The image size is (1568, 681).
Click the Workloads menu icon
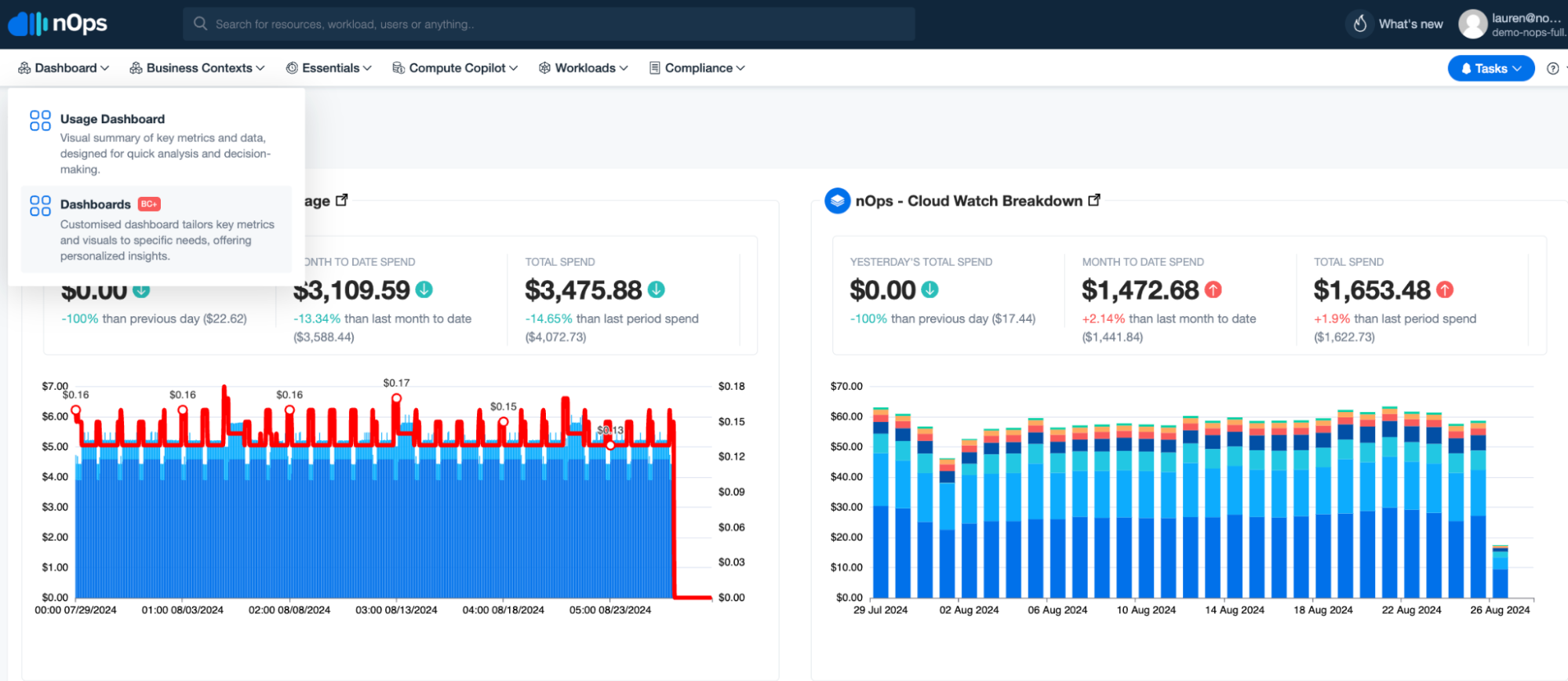tap(544, 68)
